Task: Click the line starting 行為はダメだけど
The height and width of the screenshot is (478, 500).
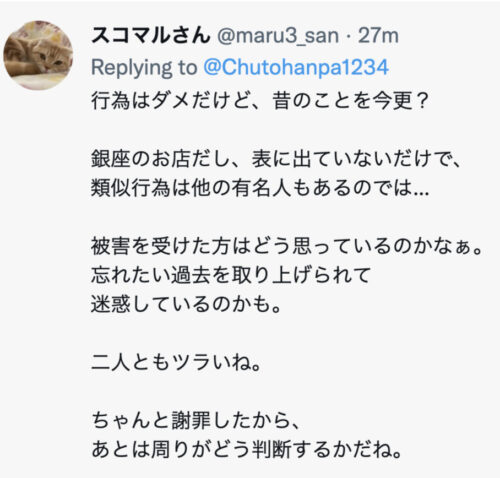Action: (259, 100)
